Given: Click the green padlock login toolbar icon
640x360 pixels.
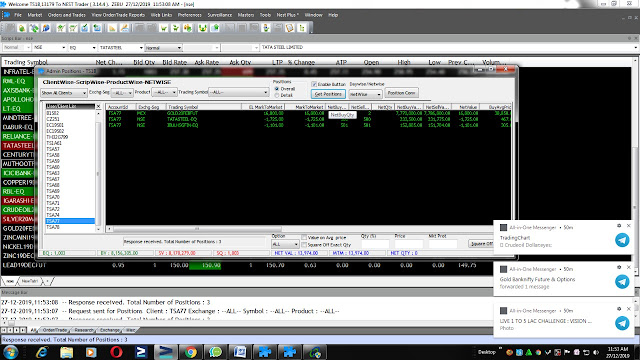Looking at the screenshot, I should pyautogui.click(x=22, y=28).
